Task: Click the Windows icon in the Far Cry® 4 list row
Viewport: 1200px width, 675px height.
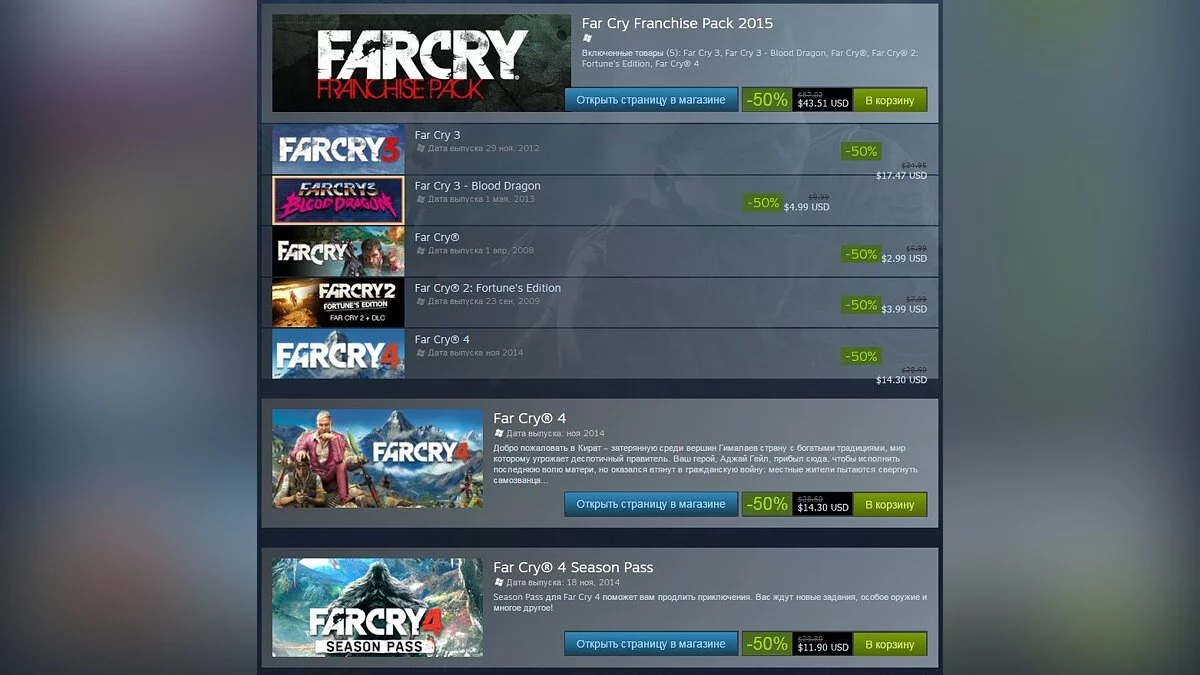Action: pyautogui.click(x=420, y=352)
